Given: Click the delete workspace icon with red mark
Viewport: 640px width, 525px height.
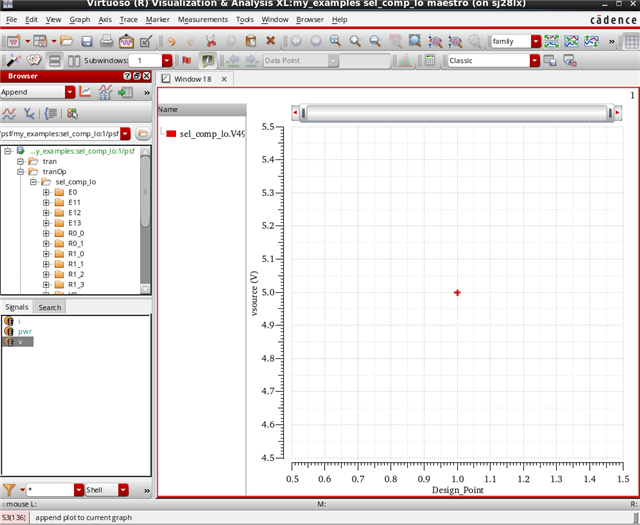Looking at the screenshot, I should 570,61.
